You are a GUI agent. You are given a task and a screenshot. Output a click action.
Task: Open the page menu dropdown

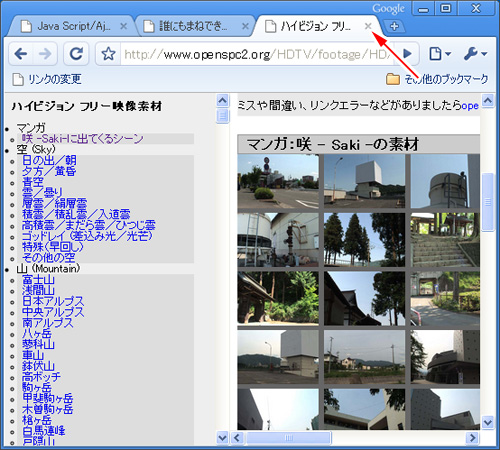(x=440, y=53)
